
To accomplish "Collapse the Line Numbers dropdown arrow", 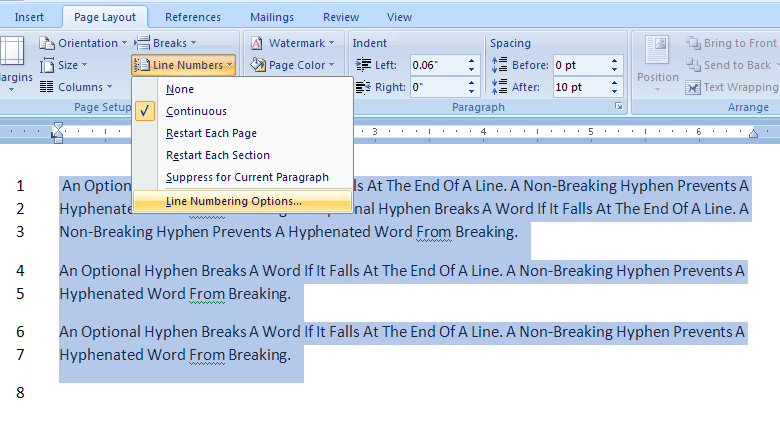I will pyautogui.click(x=229, y=65).
